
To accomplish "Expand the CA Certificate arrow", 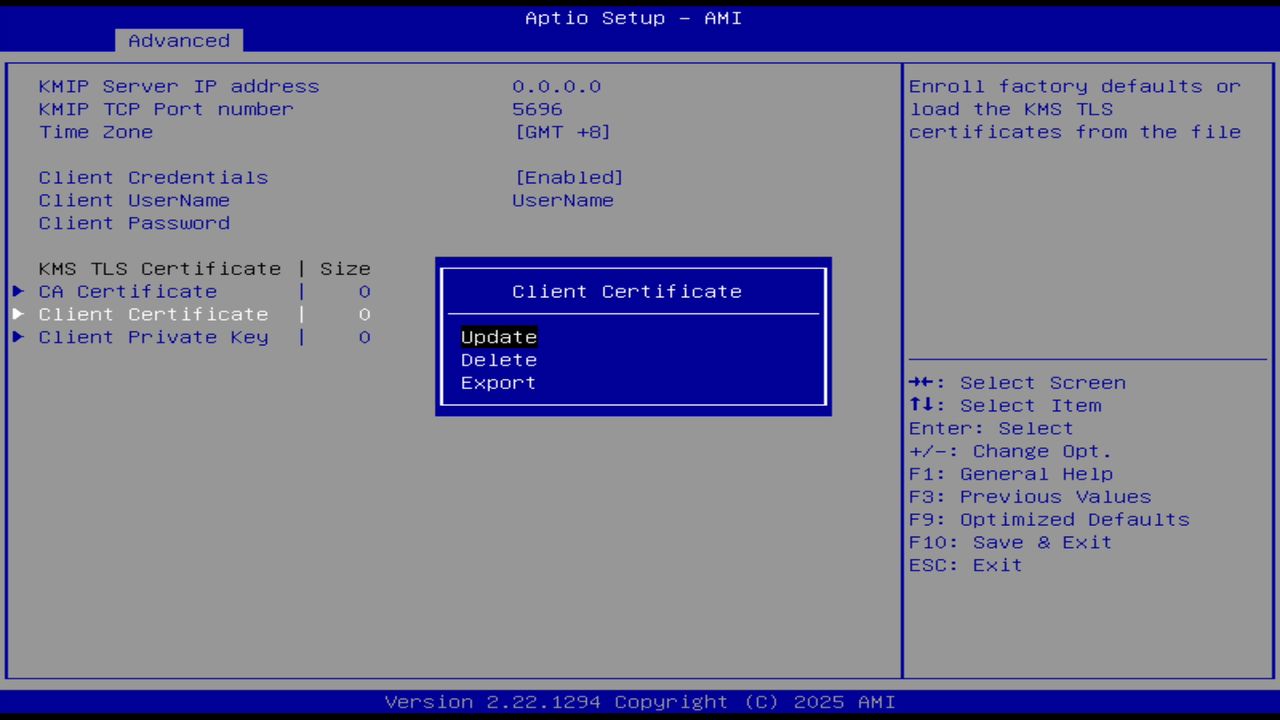I will pyautogui.click(x=18, y=291).
